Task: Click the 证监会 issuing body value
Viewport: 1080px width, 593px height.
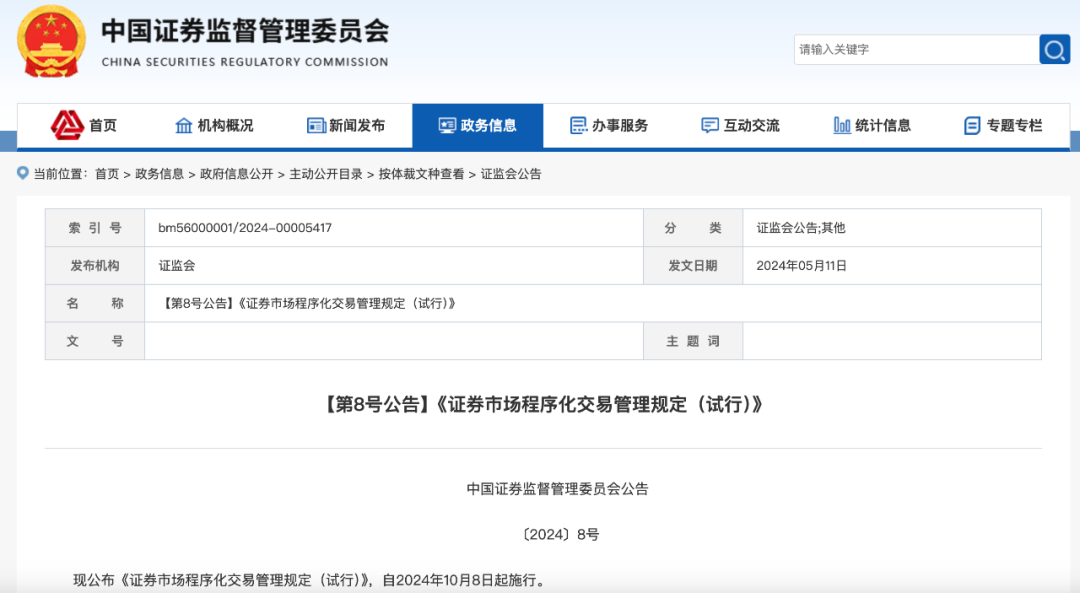Action: (x=177, y=266)
